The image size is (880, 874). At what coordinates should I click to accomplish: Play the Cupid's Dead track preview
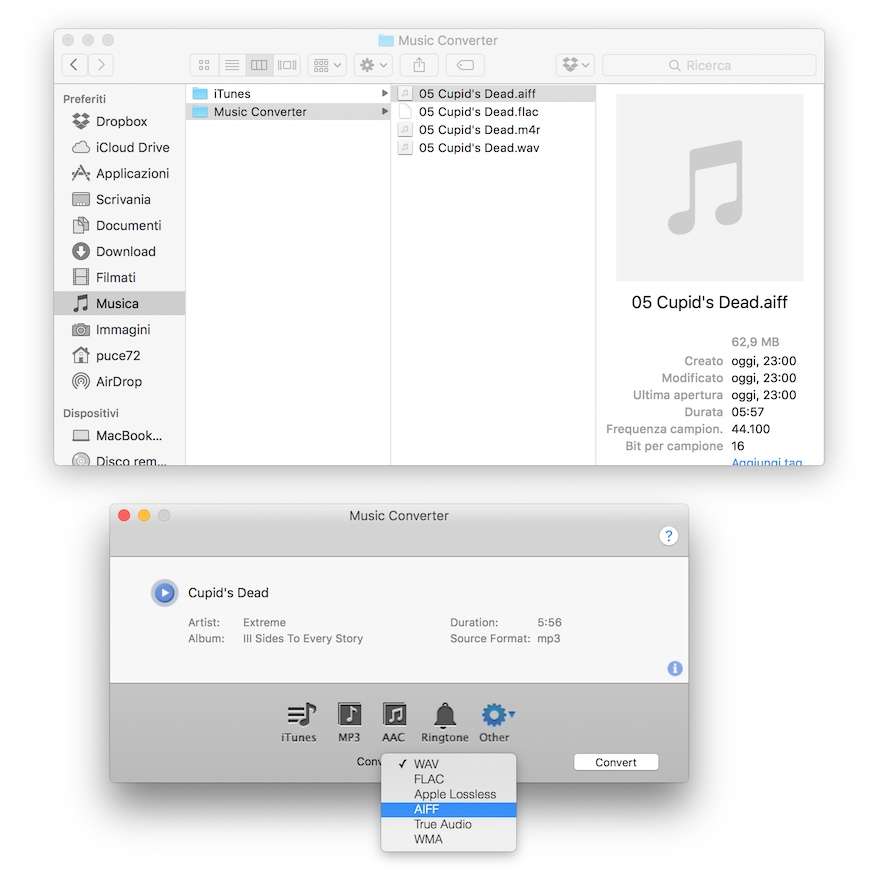(x=164, y=593)
